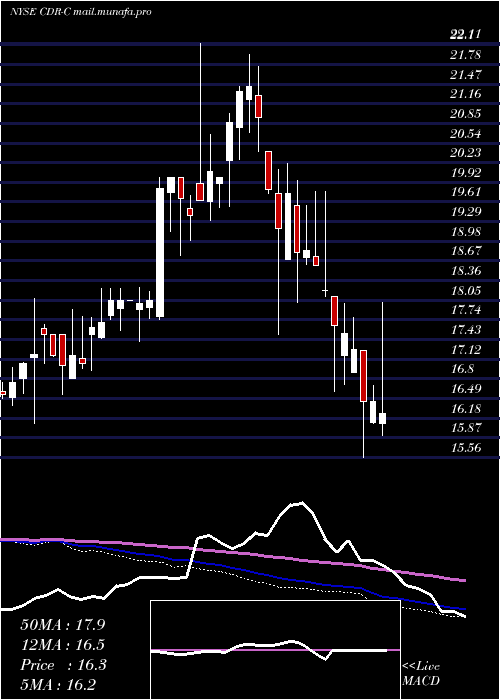Click the 18.67 price axis label
Screen dimensions: 500x700
[x=466, y=250]
